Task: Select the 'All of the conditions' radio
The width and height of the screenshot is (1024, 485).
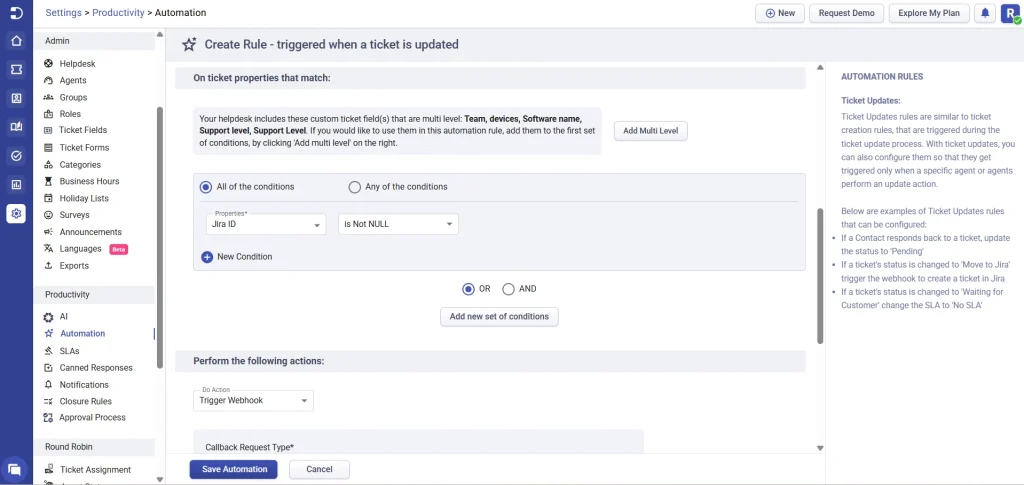Action: (206, 187)
